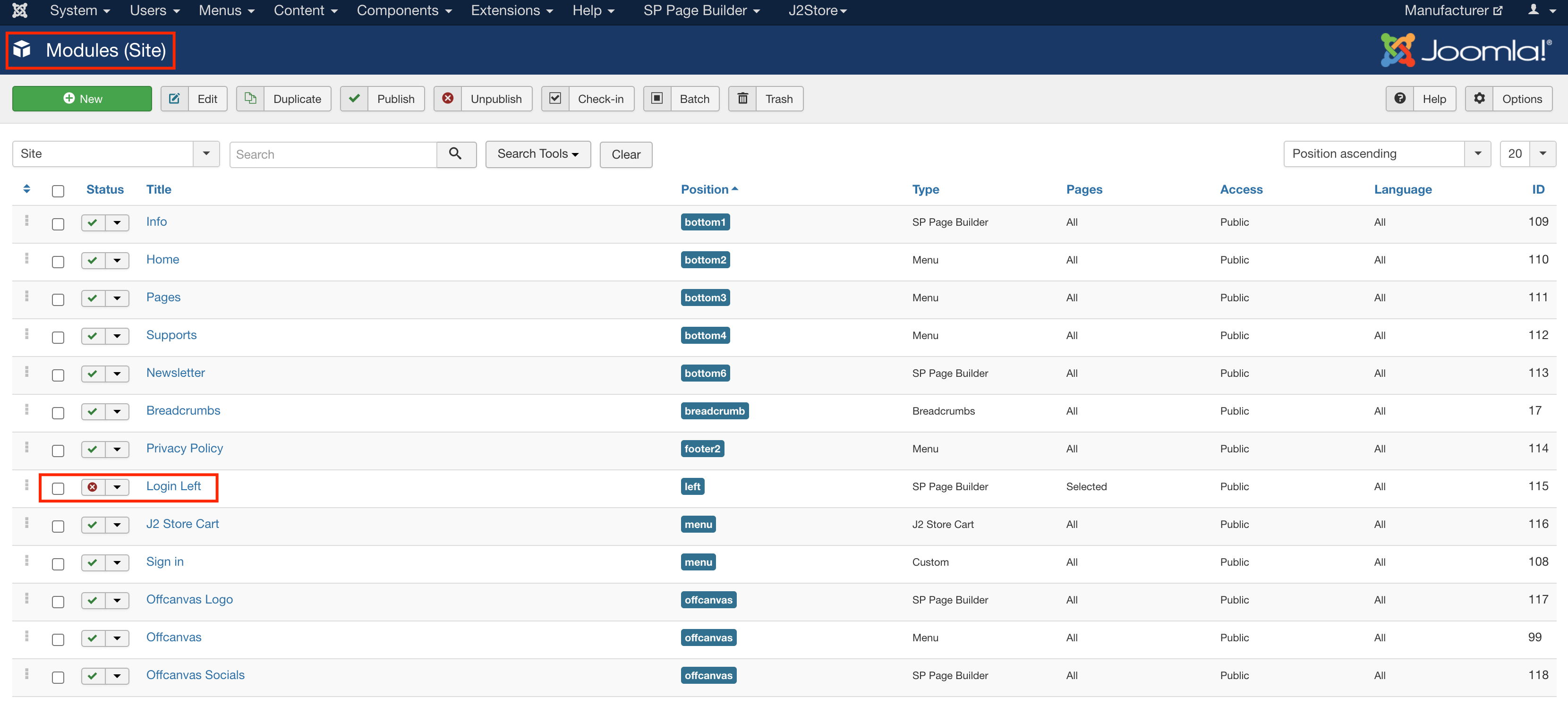Click the user account icon at top right

[1534, 10]
